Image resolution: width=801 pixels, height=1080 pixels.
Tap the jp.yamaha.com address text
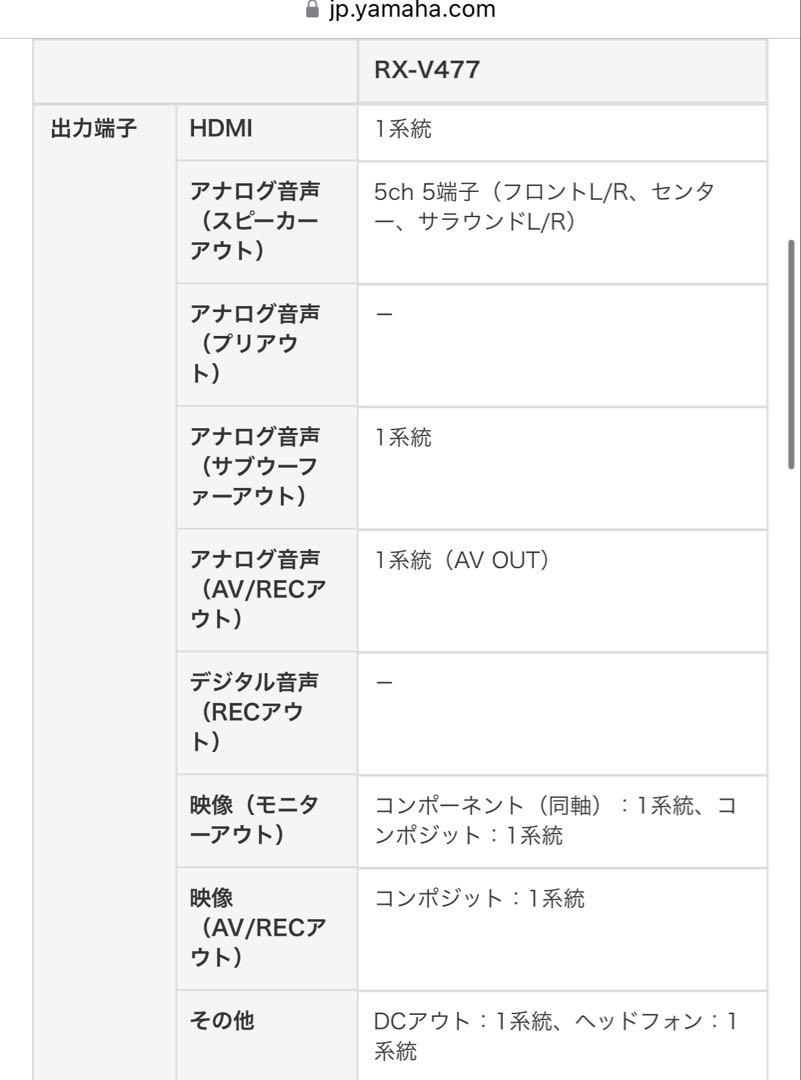[x=412, y=10]
